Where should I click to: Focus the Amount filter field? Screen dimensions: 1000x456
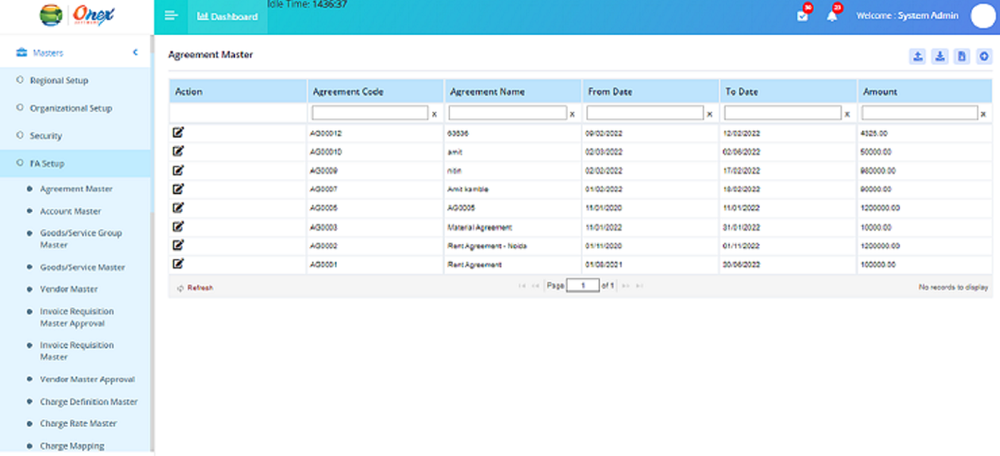click(x=920, y=113)
